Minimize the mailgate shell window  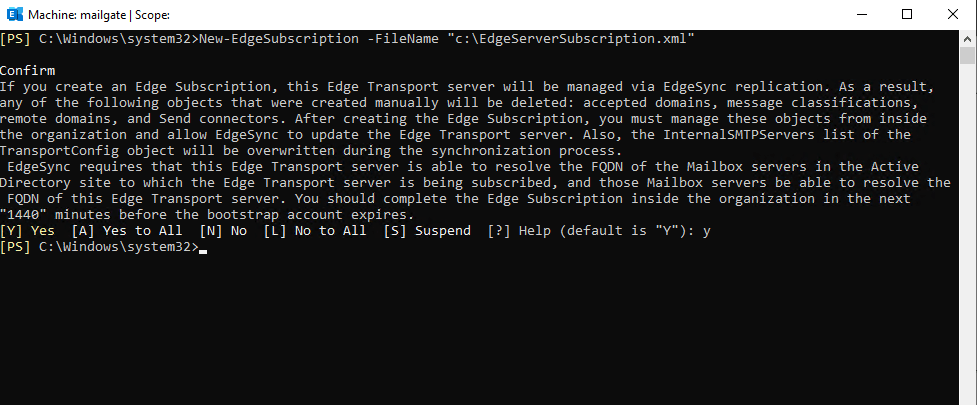point(862,14)
